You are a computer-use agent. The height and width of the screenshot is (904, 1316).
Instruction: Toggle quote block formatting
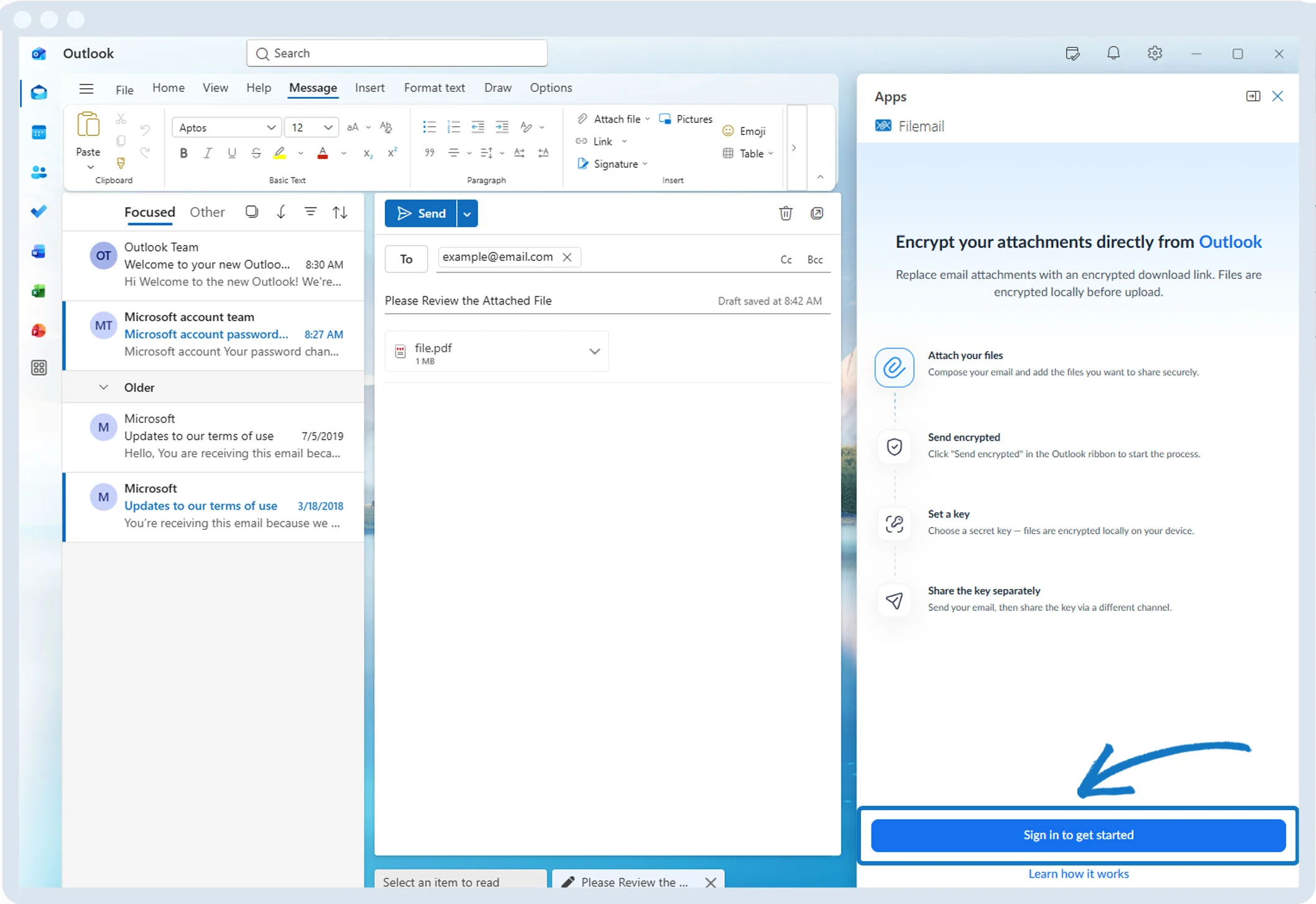click(429, 153)
